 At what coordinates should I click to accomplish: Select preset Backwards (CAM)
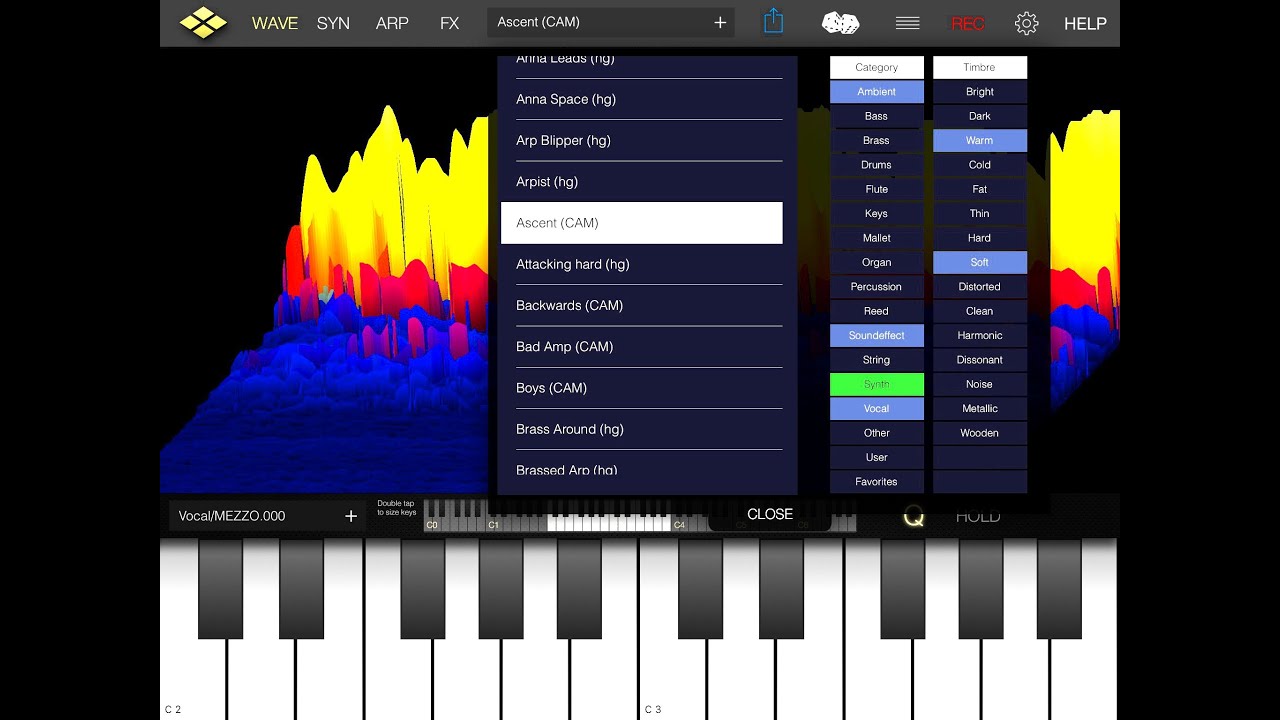click(x=641, y=305)
